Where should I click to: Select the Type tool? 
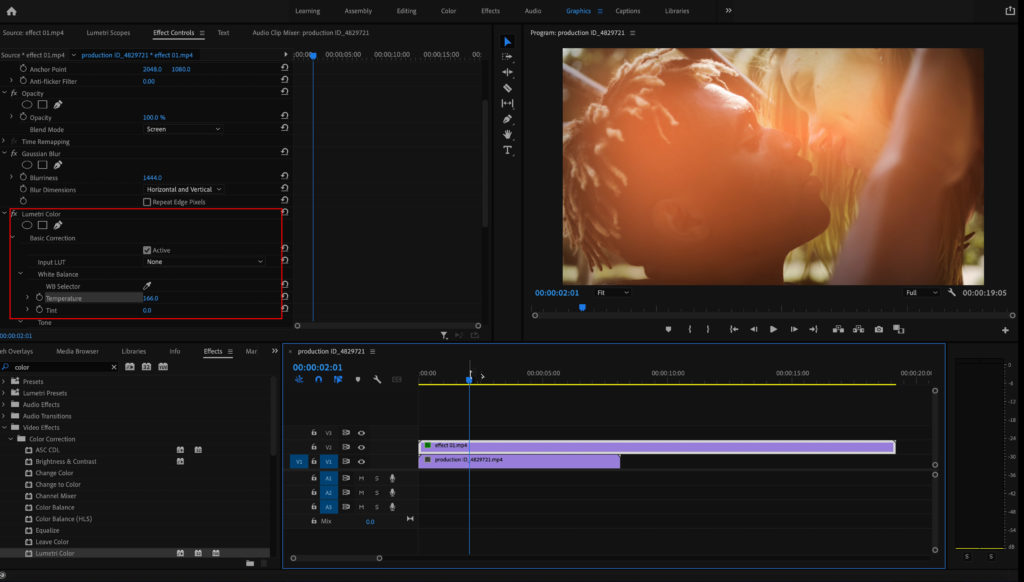click(x=507, y=150)
